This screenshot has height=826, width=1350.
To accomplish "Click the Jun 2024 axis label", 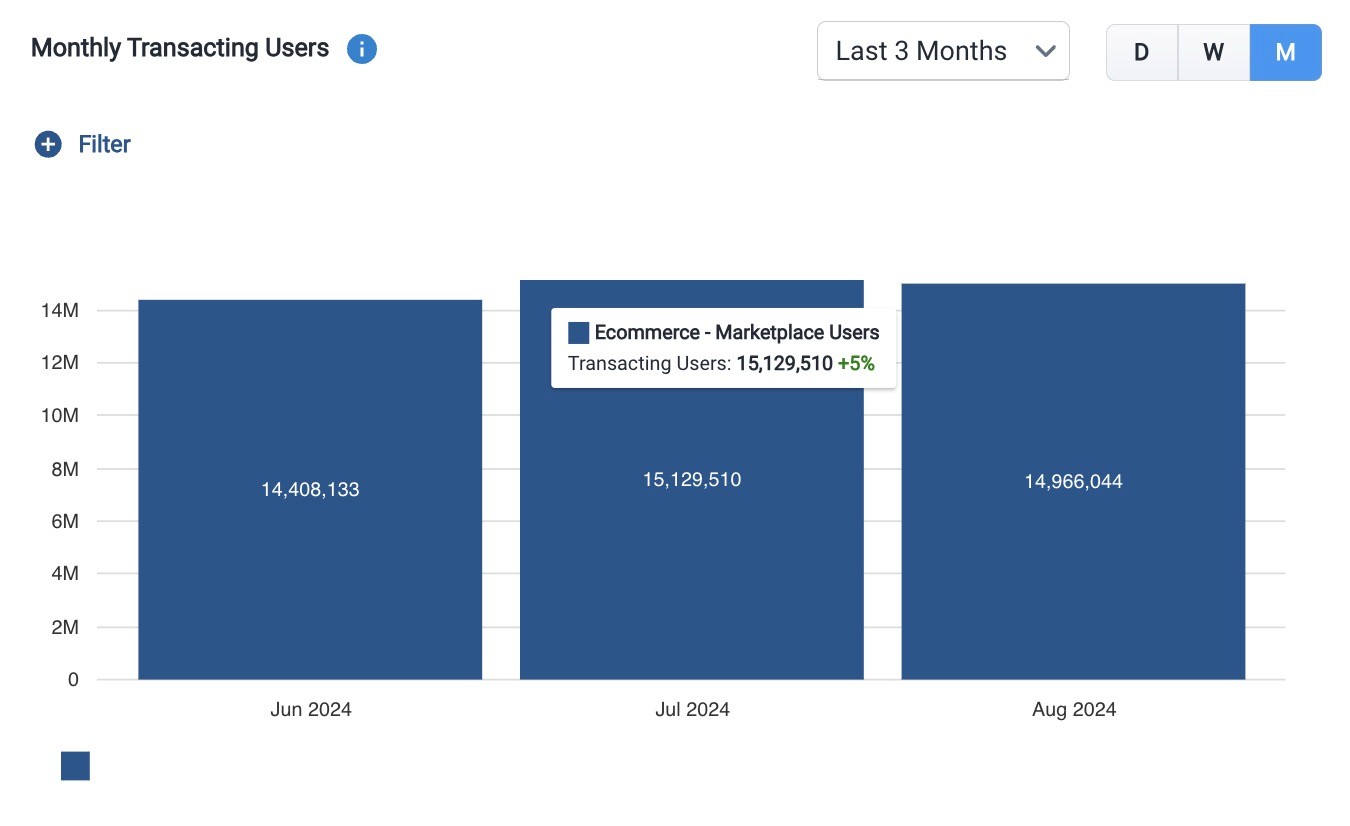I will click(311, 710).
